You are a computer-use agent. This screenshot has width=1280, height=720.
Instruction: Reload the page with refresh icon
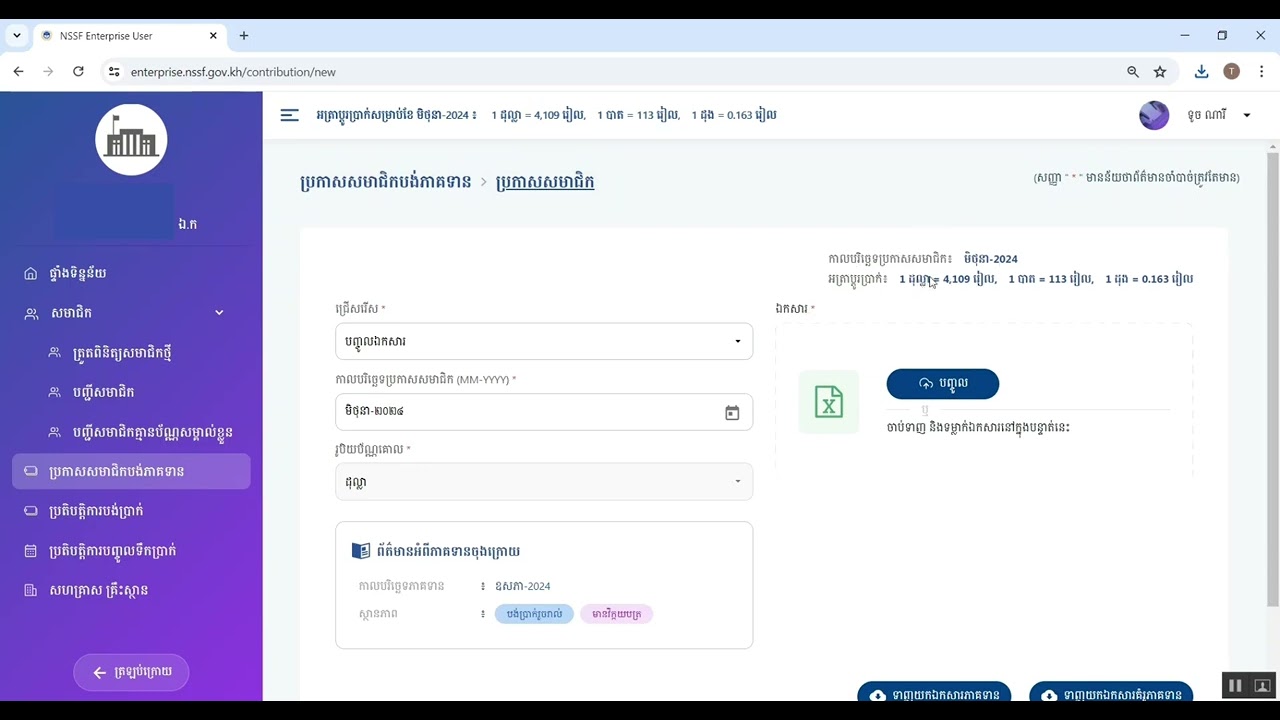78,72
